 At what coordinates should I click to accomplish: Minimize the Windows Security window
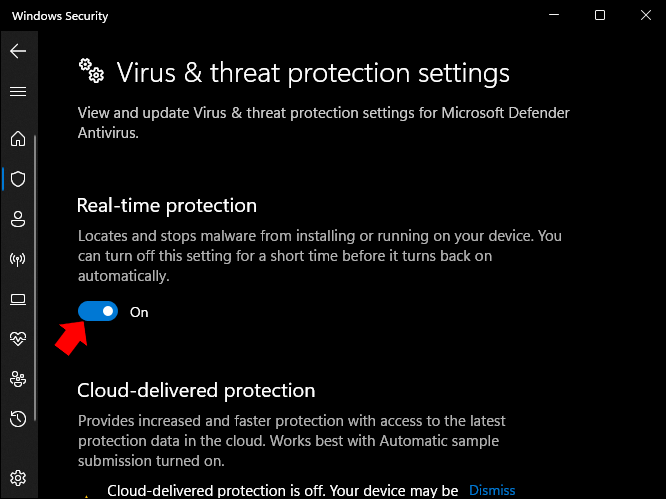pos(554,15)
